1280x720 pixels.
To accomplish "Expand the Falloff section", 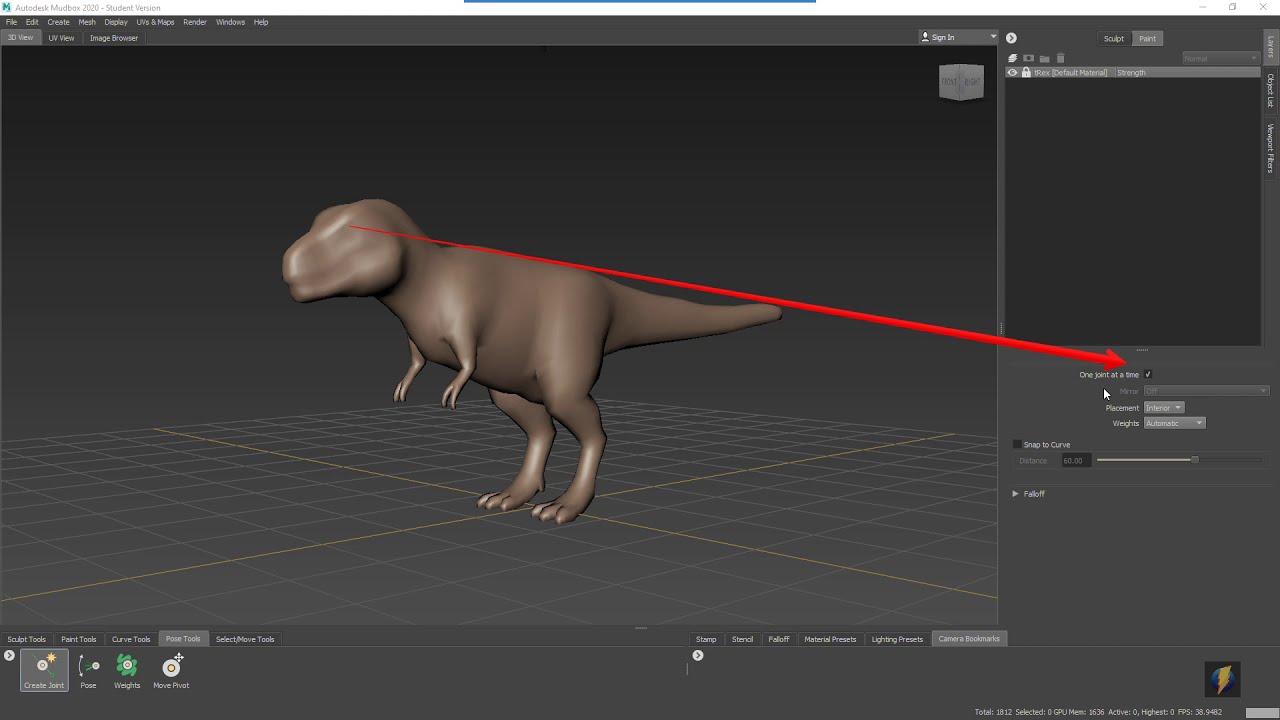I will point(1015,494).
